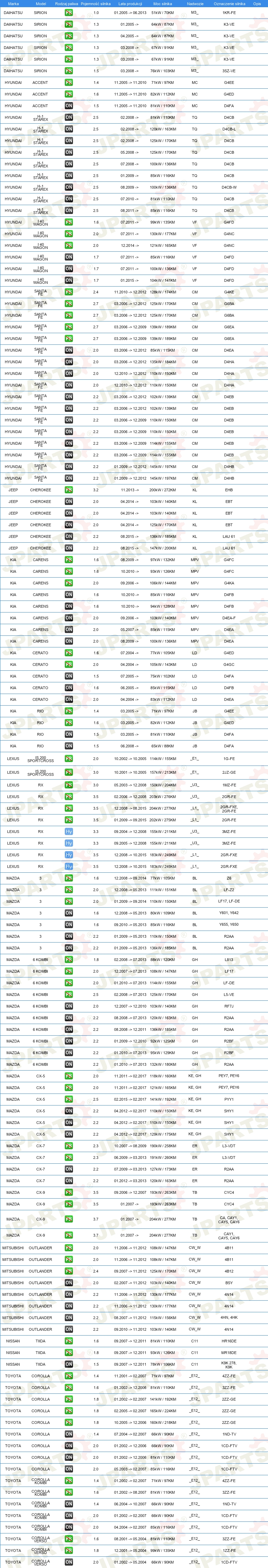Click the CA, CAY1, CAY5, CAY6 engine cell

[x=229, y=1219]
